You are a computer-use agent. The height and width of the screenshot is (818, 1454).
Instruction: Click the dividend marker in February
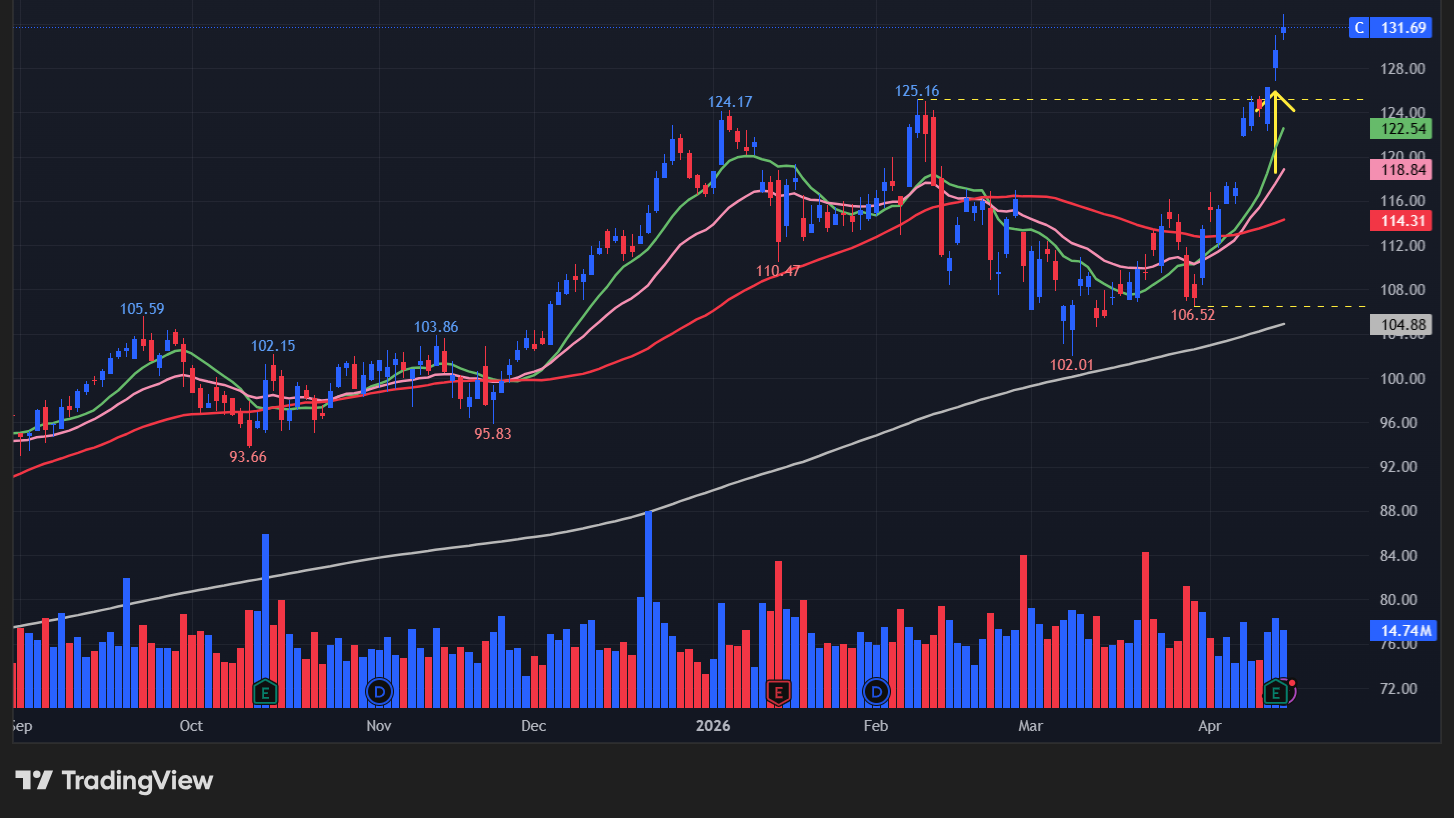[877, 690]
